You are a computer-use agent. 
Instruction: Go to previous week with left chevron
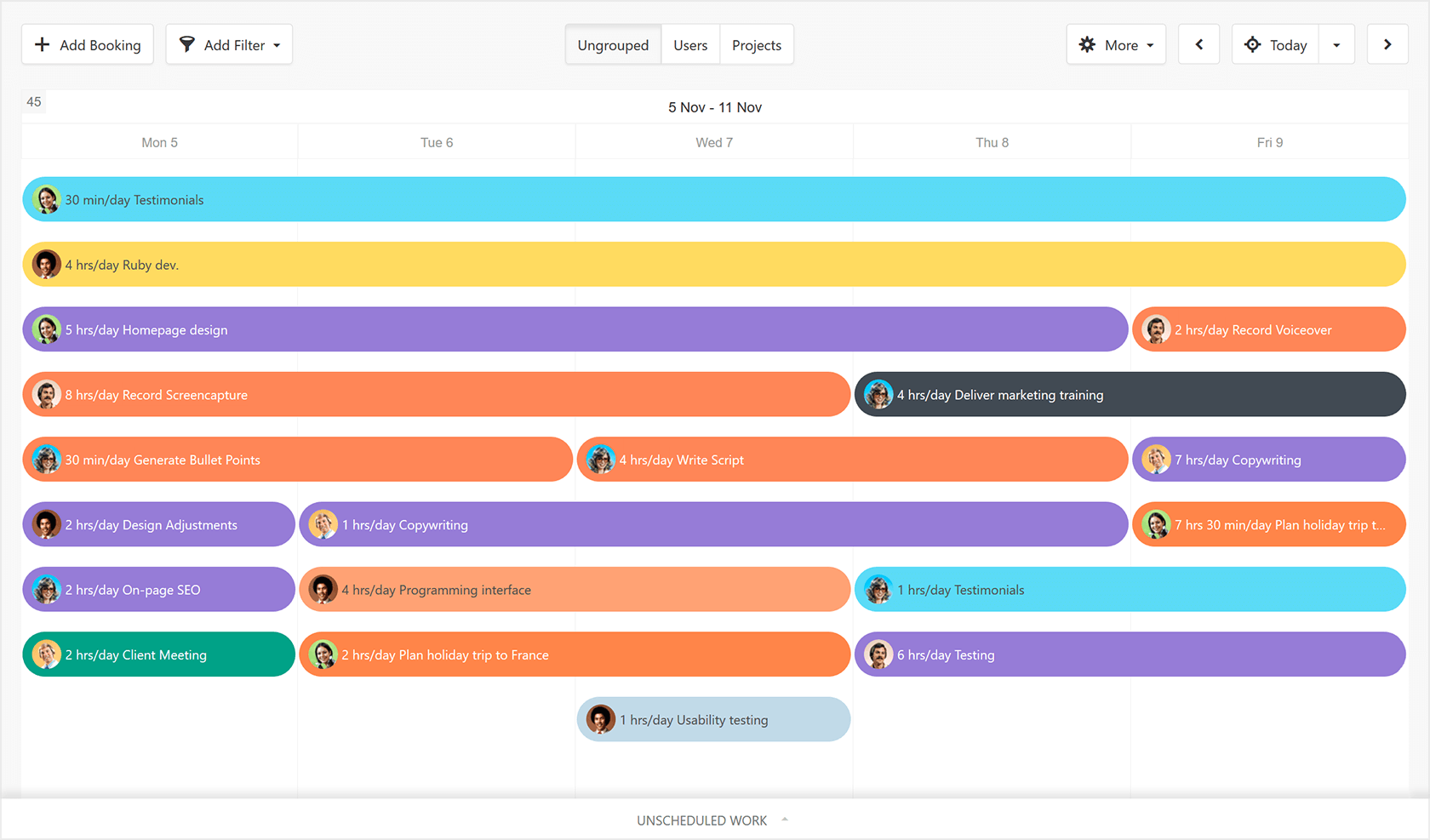pos(1198,44)
